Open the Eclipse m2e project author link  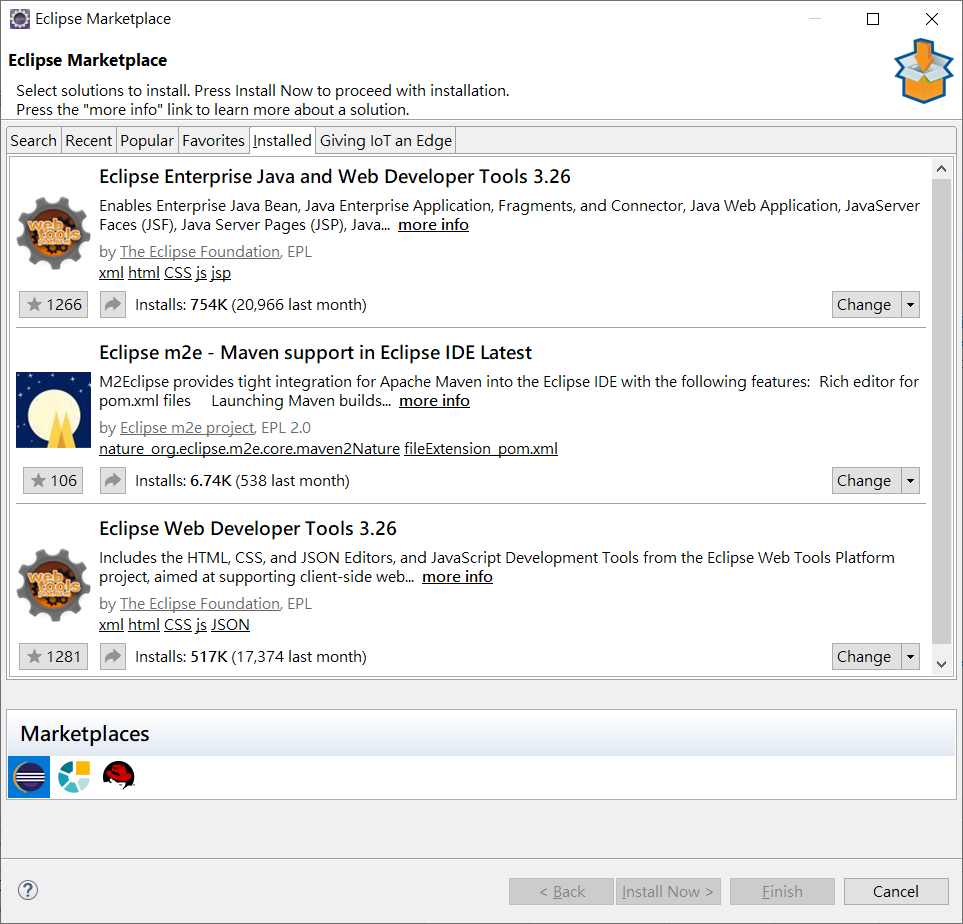[x=187, y=428]
